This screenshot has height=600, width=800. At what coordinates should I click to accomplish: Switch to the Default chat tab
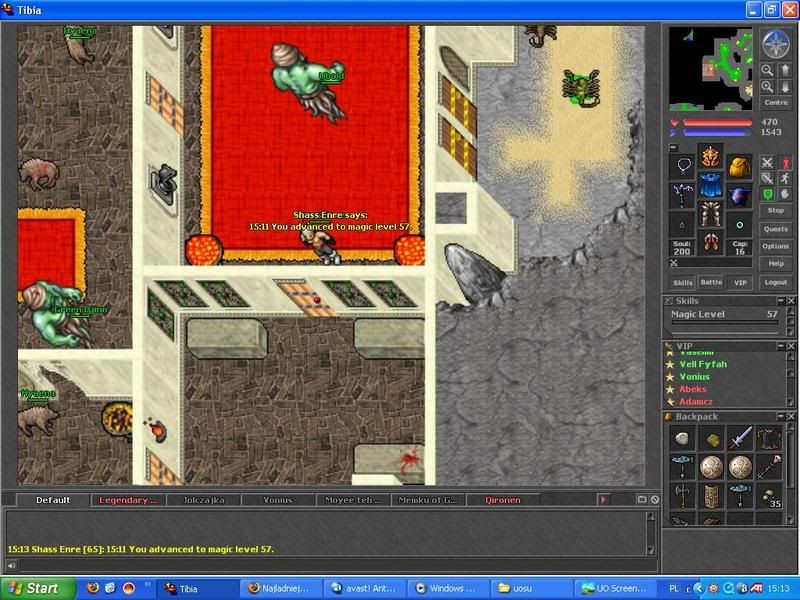click(53, 500)
